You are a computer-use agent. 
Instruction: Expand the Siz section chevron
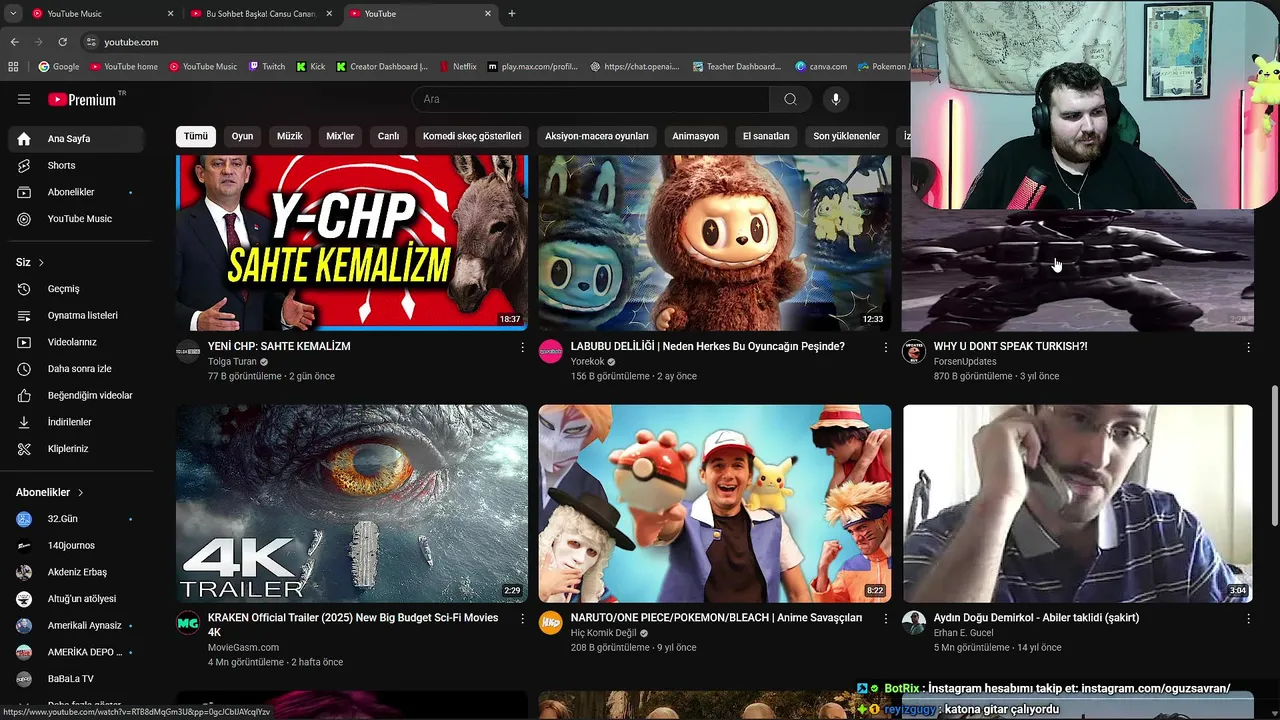tap(41, 262)
